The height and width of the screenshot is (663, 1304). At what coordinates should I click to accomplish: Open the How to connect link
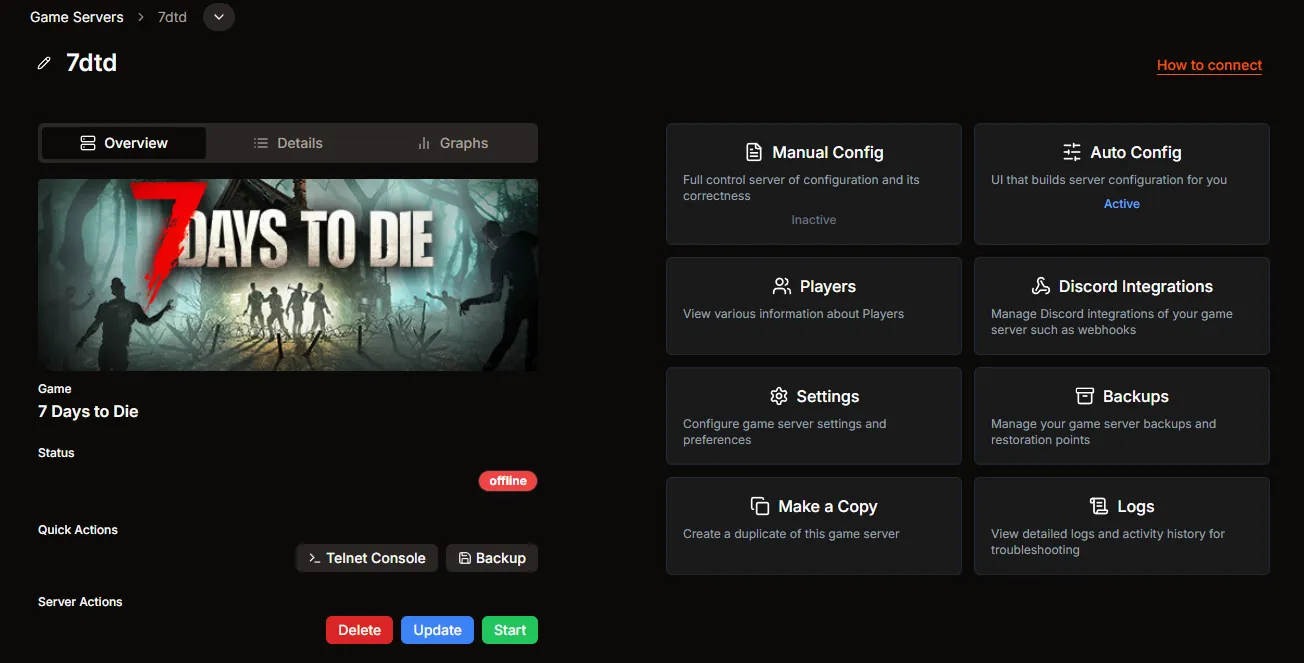(1209, 64)
